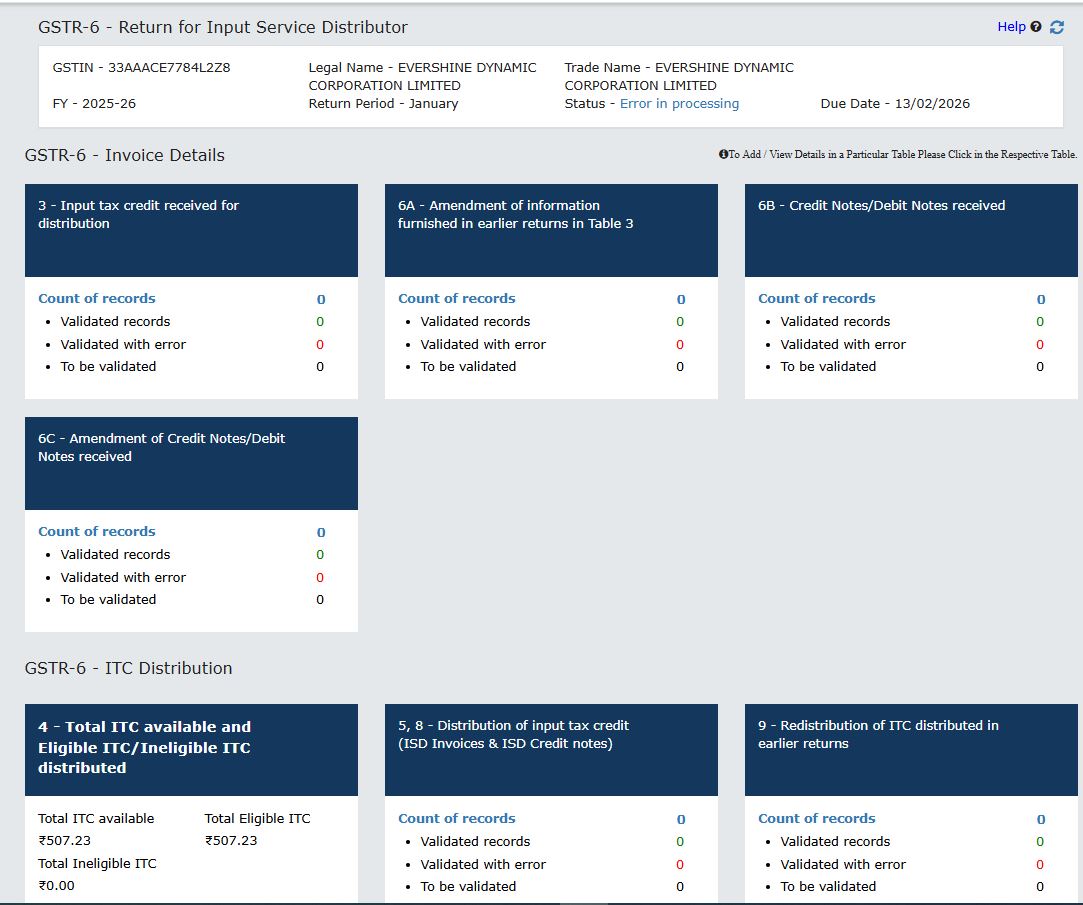Viewport: 1083px width, 905px height.
Task: Click 'GSTR-6 - Return for Input Service Distributor' title
Action: point(223,27)
